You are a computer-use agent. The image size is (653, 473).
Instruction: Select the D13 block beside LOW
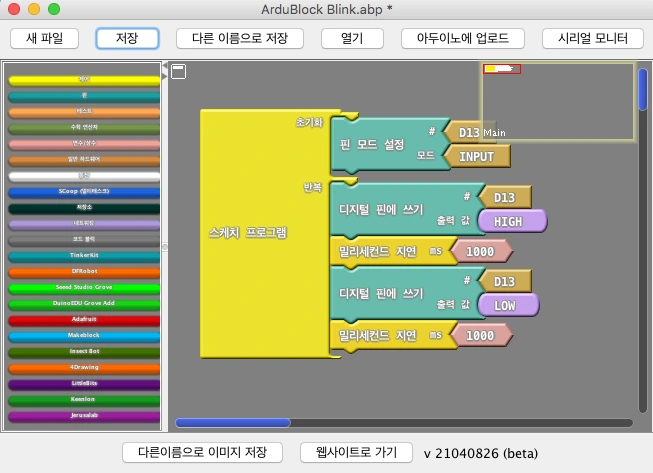(x=505, y=281)
